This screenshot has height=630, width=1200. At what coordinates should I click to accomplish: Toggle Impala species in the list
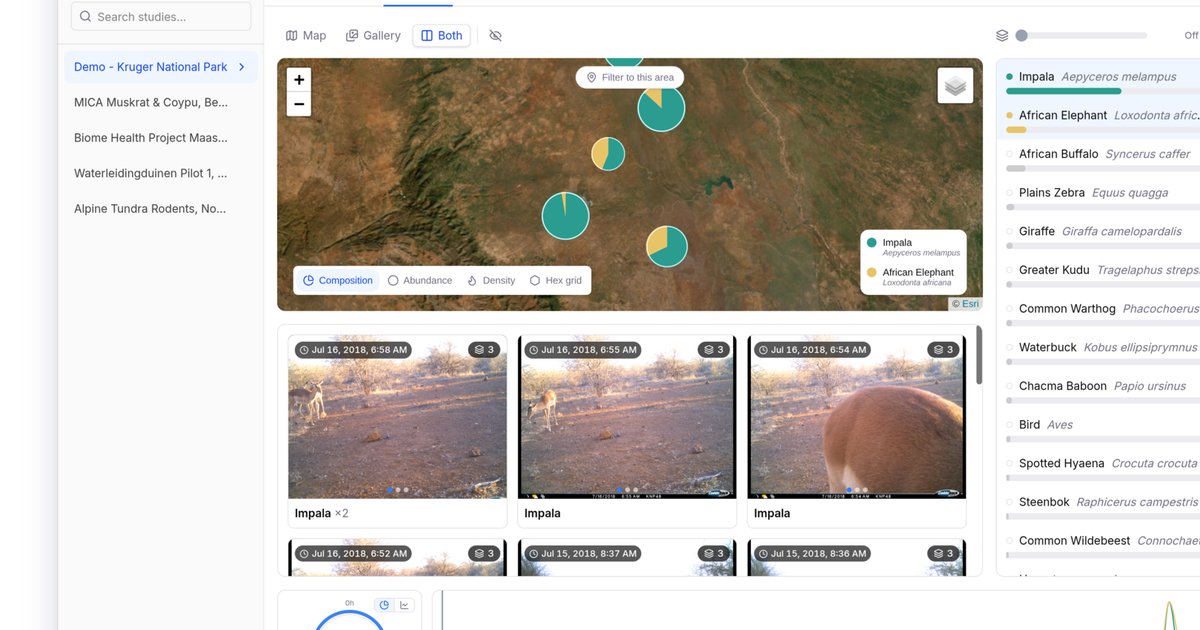pos(1100,82)
